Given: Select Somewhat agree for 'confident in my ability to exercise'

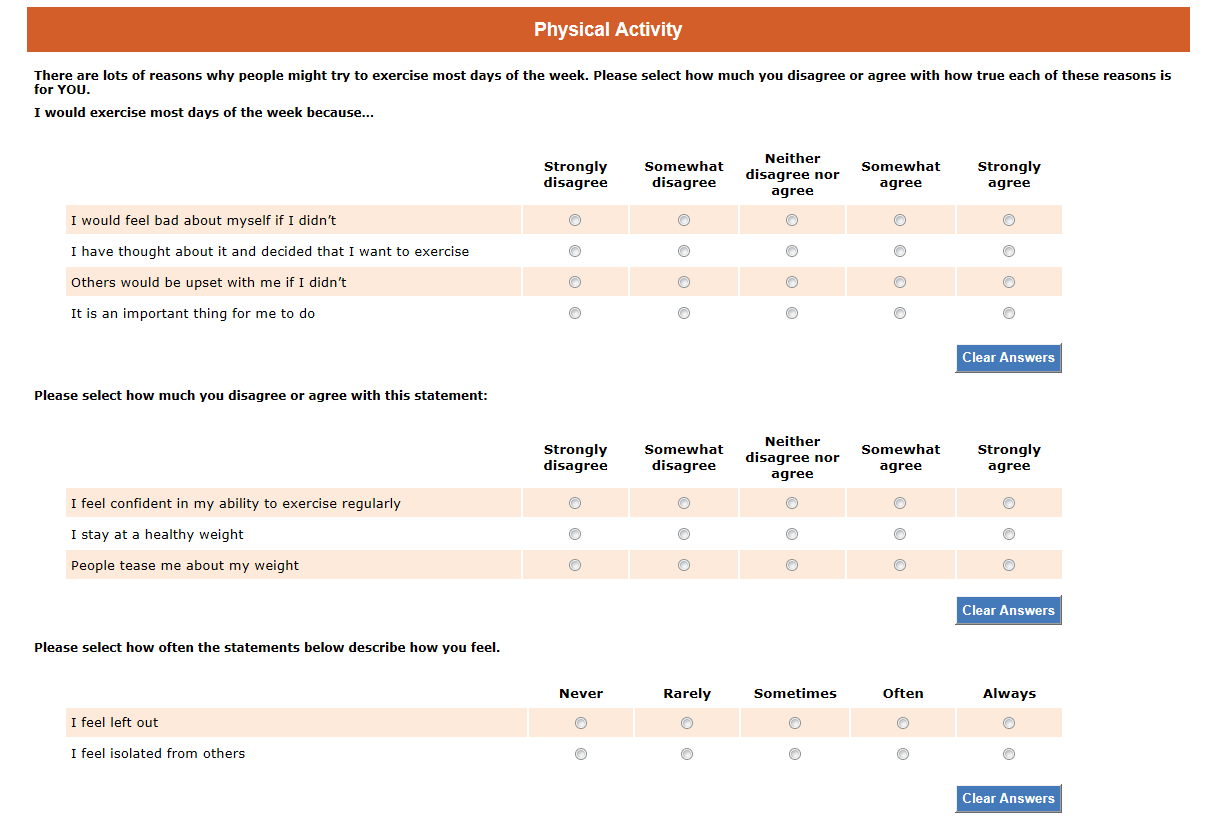Looking at the screenshot, I should click(x=900, y=503).
